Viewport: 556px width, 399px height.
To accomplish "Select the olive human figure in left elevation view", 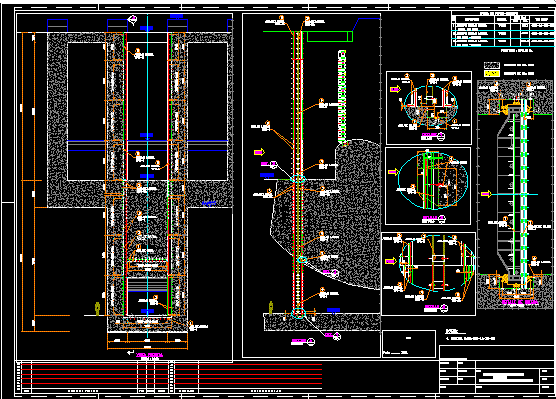I will 98,309.
